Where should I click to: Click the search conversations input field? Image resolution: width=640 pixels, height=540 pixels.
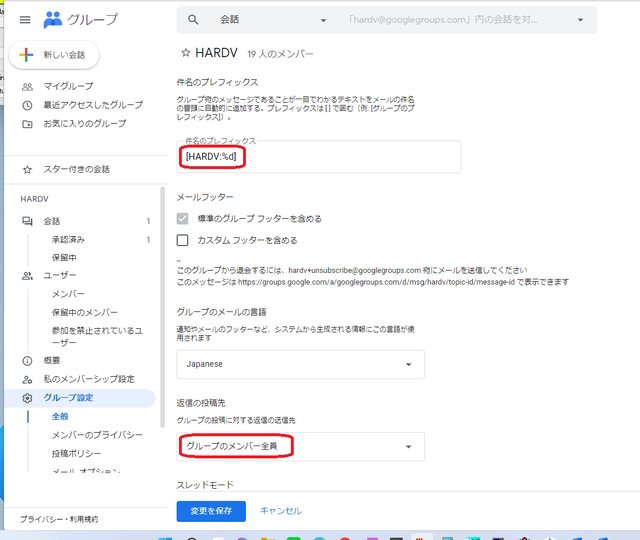pos(443,20)
